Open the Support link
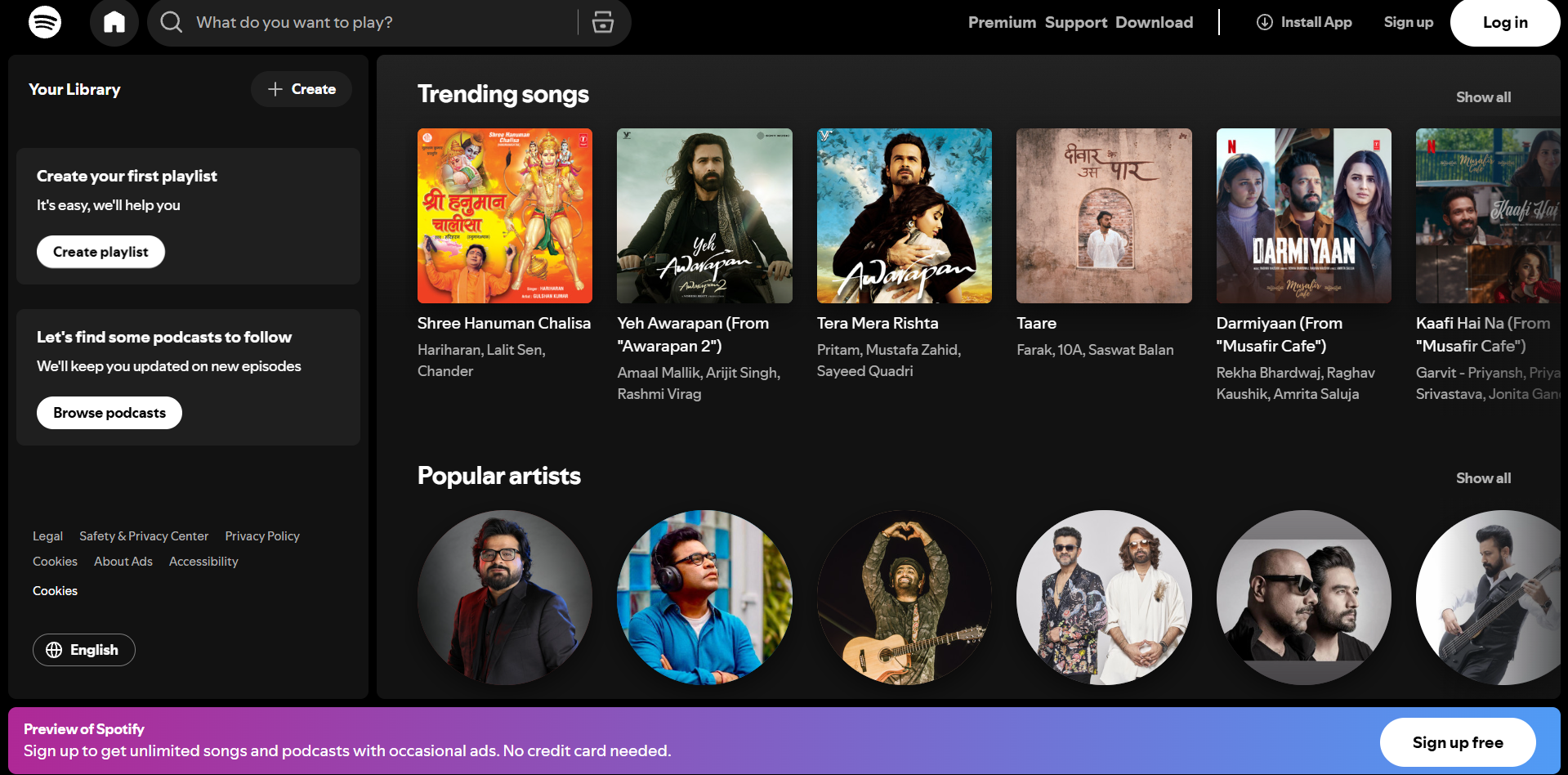 coord(1076,22)
